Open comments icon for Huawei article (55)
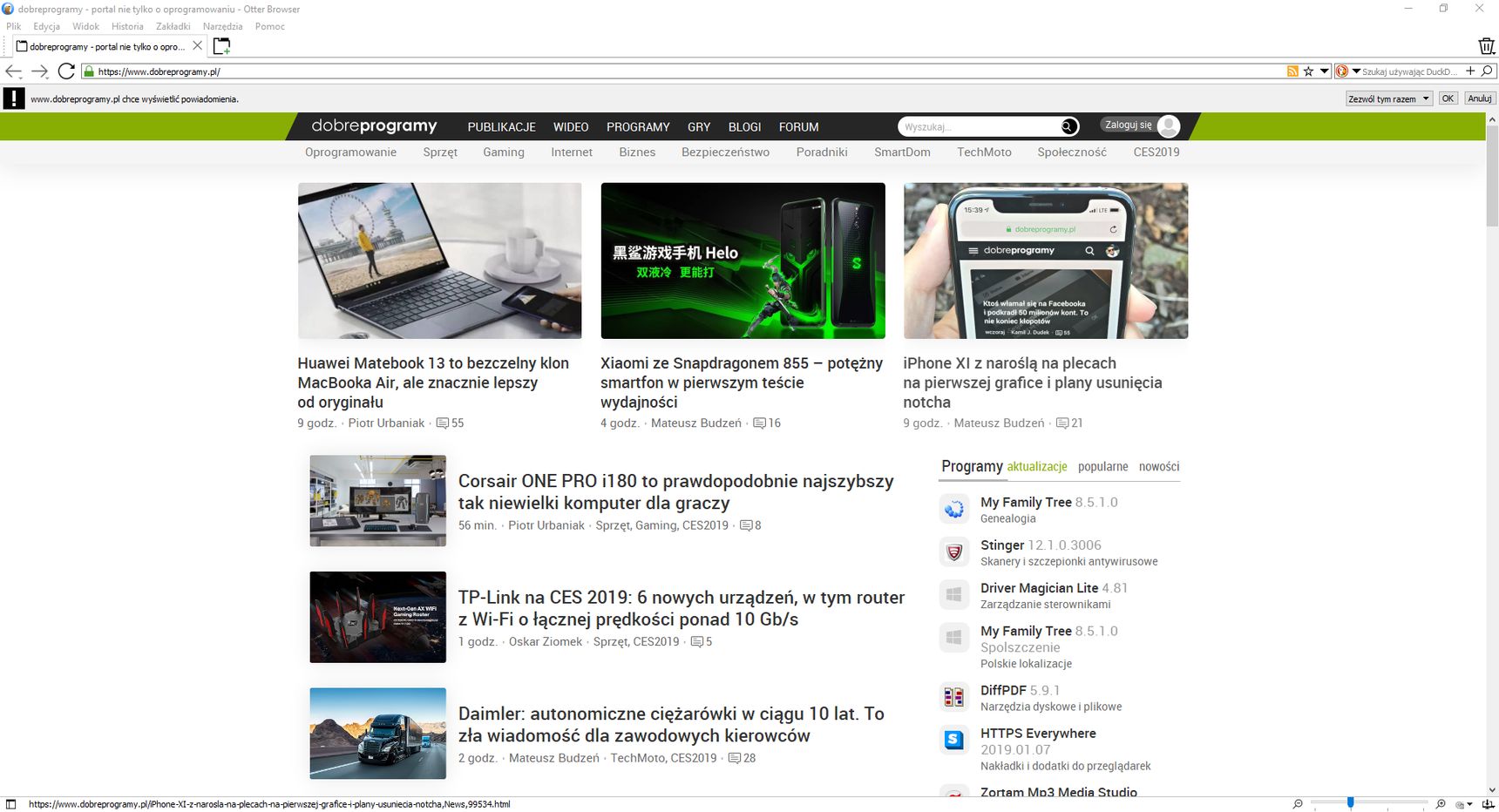1499x812 pixels. click(x=443, y=423)
